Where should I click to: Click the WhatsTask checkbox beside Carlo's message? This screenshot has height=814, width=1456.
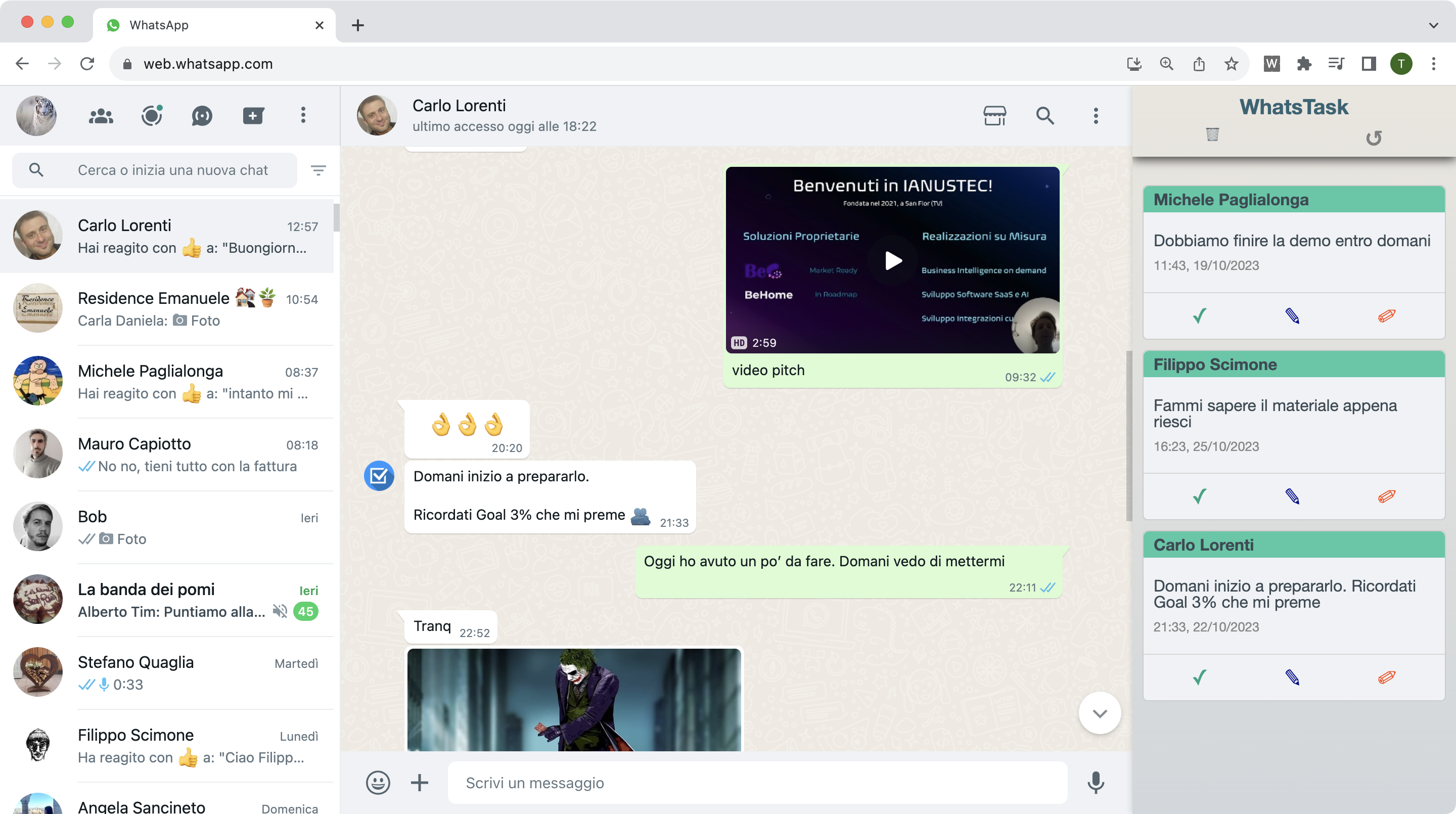click(x=379, y=476)
